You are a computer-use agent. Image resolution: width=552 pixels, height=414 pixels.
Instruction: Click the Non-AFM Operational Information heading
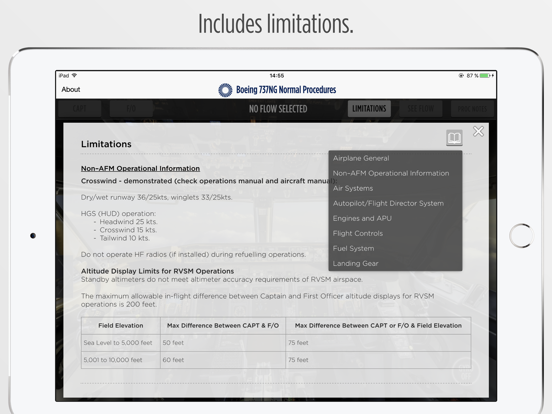[x=140, y=169]
